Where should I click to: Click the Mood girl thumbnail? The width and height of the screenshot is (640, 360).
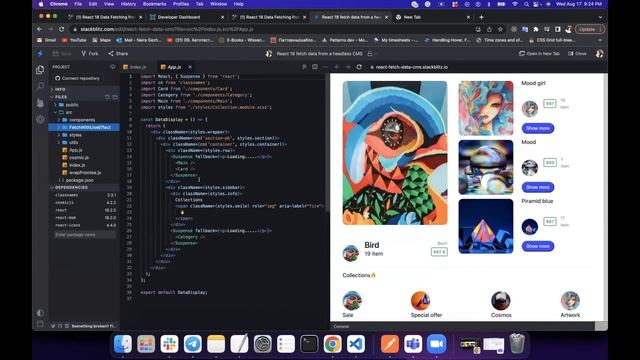point(486,108)
